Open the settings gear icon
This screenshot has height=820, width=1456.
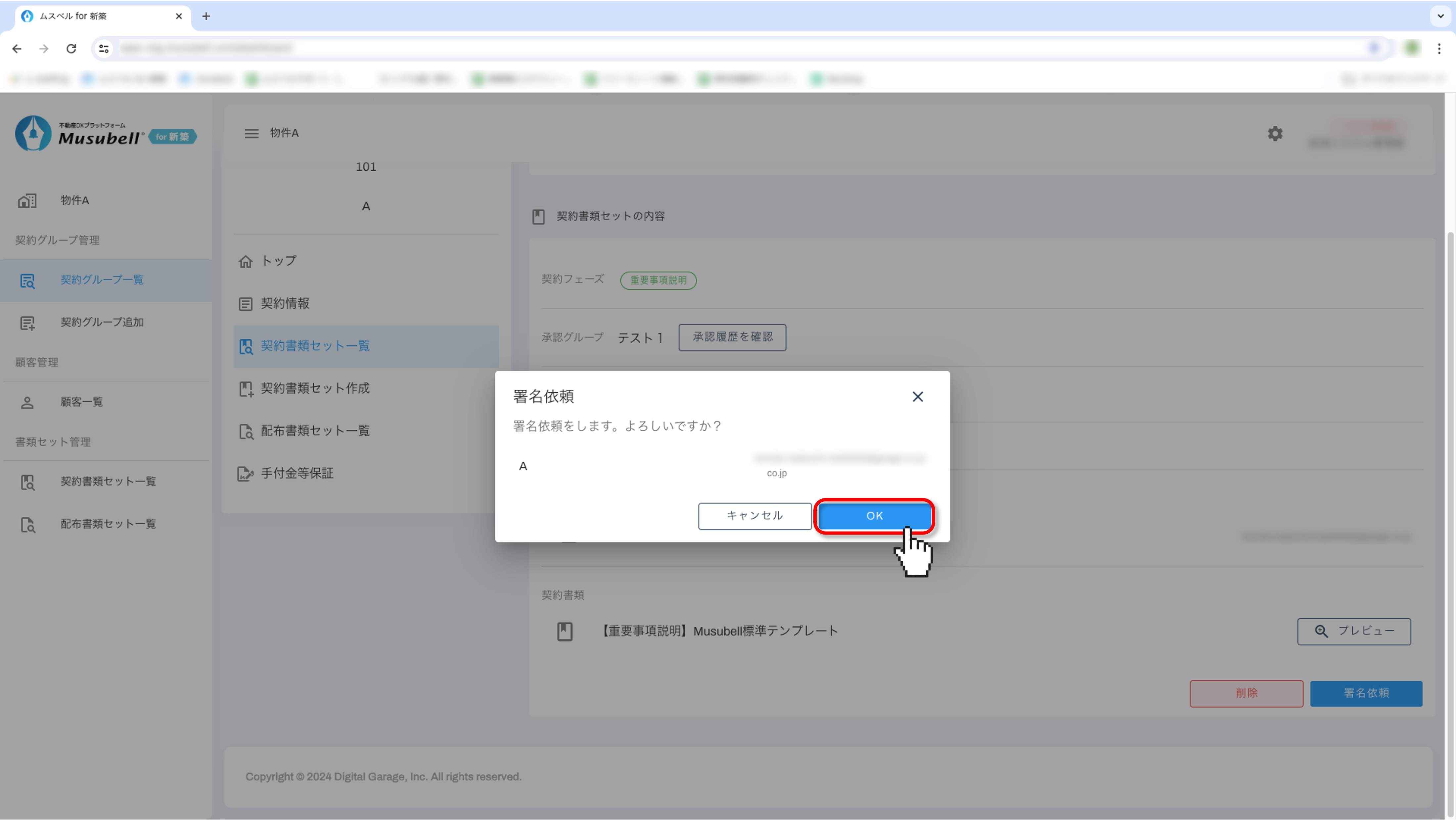click(1275, 134)
